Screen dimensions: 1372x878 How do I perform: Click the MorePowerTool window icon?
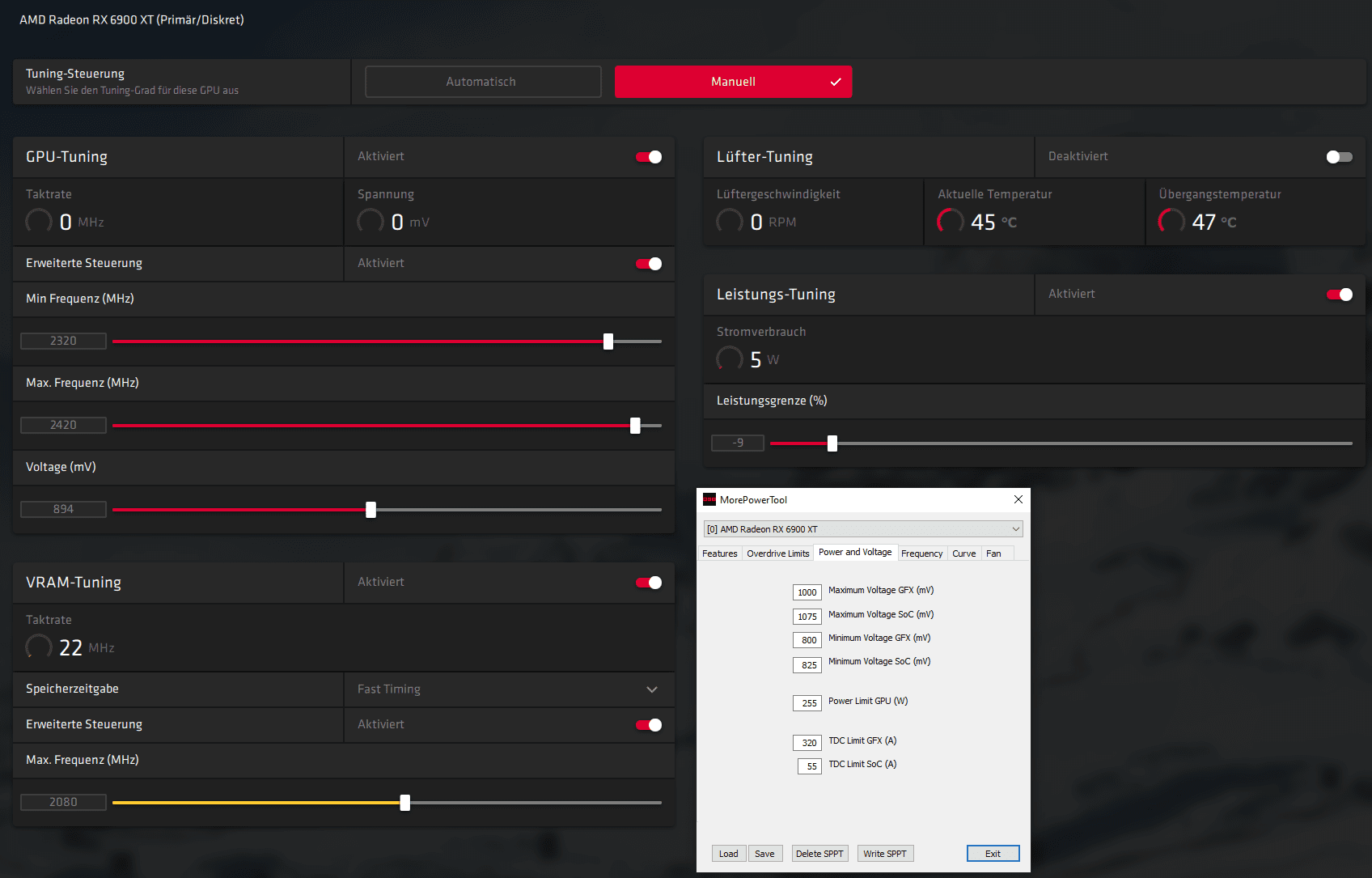tap(709, 499)
